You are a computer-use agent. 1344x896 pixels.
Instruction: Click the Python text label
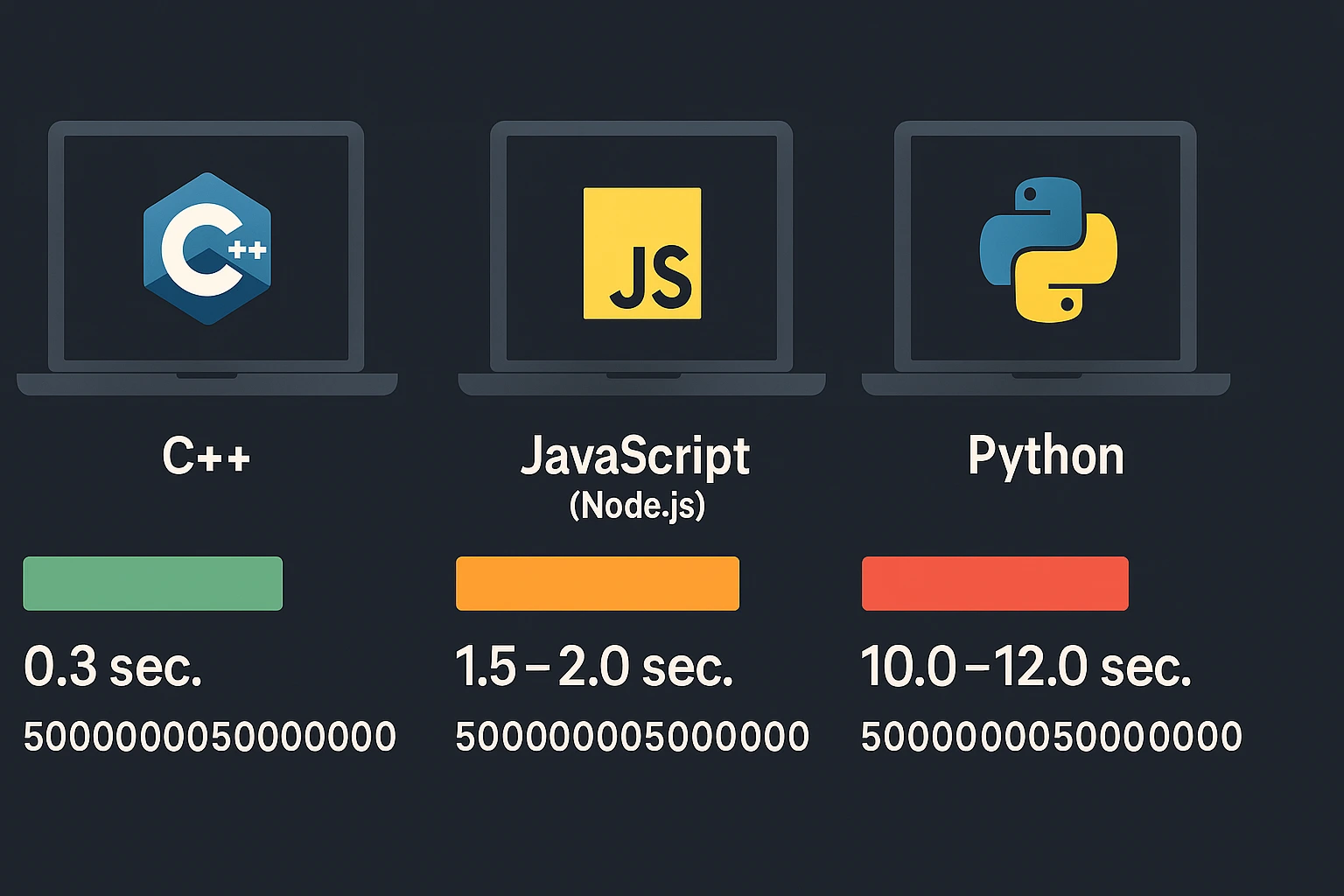1046,456
